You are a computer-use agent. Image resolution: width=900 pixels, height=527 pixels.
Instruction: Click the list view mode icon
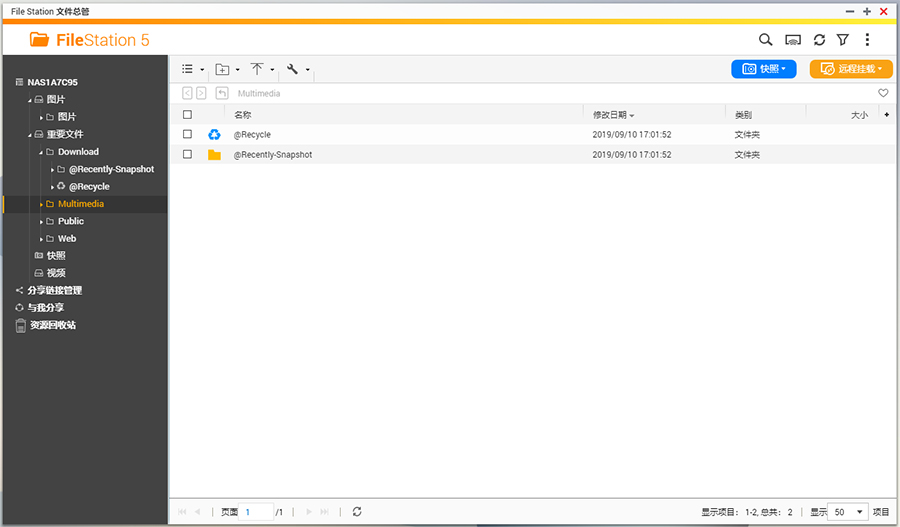pyautogui.click(x=187, y=69)
